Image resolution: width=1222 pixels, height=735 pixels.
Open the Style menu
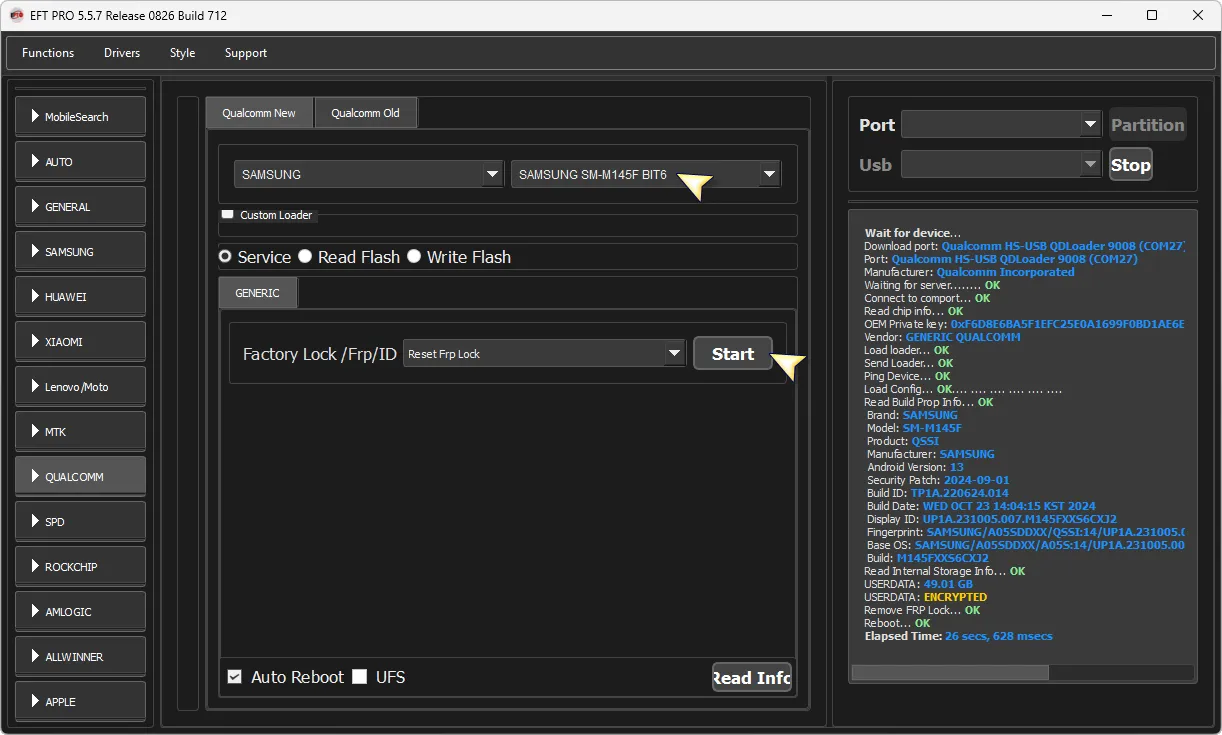click(x=182, y=53)
